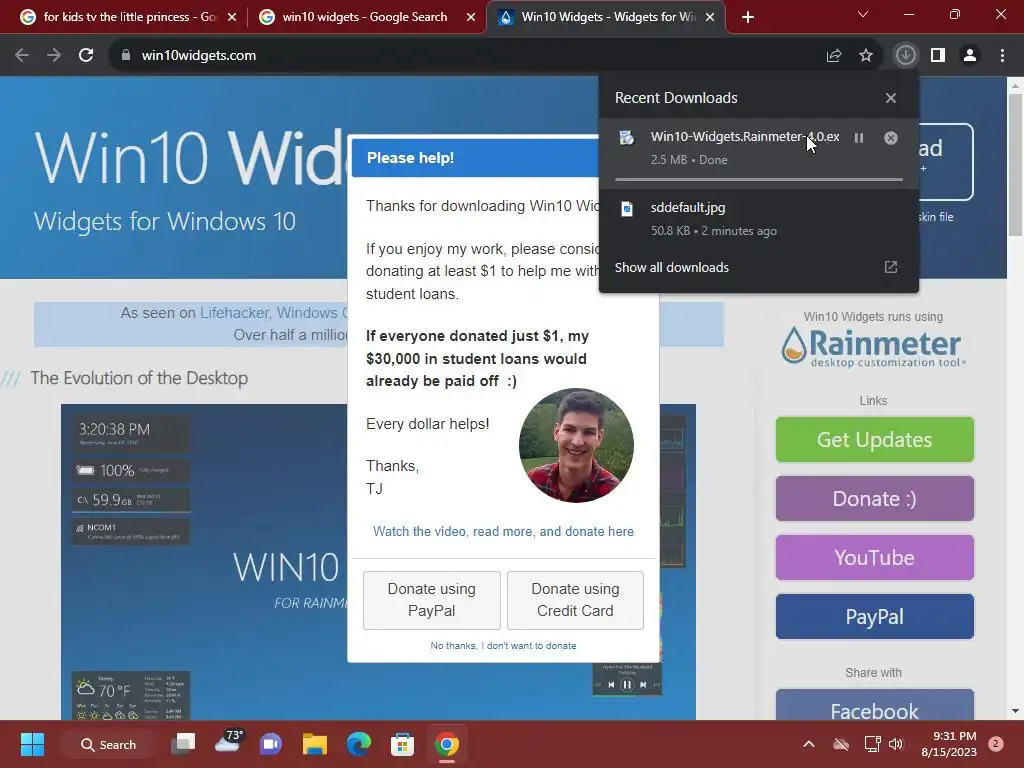Open the tab search dropdown
Viewport: 1024px width, 768px height.
(863, 14)
